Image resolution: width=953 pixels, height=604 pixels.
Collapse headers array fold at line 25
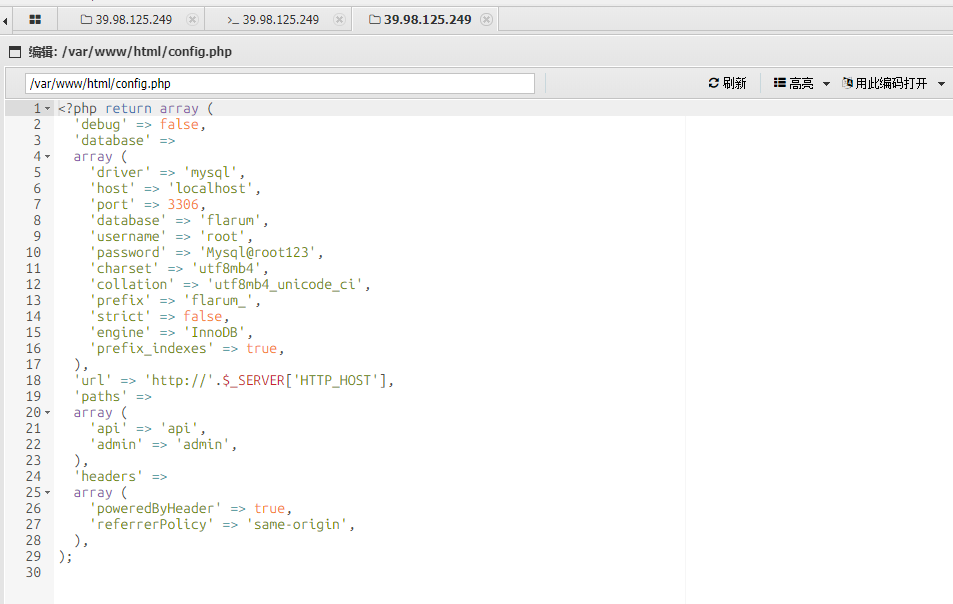pos(47,492)
